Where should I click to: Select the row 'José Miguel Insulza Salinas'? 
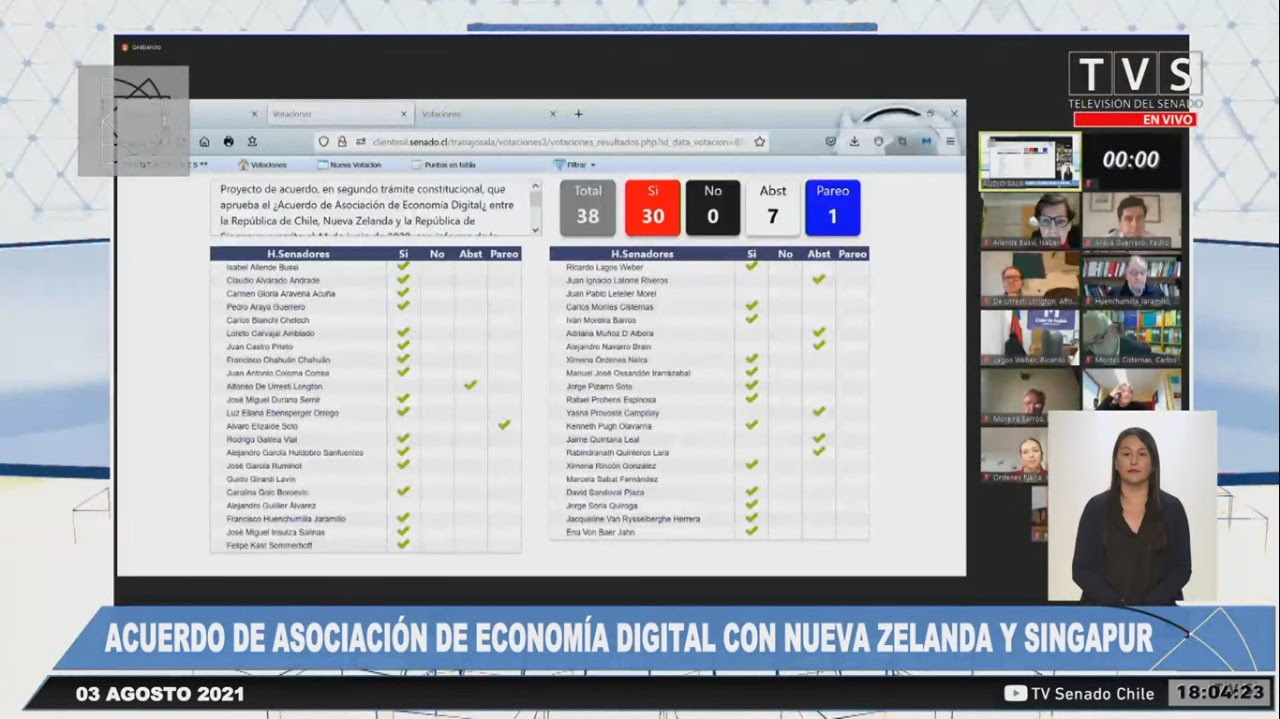click(x=365, y=532)
